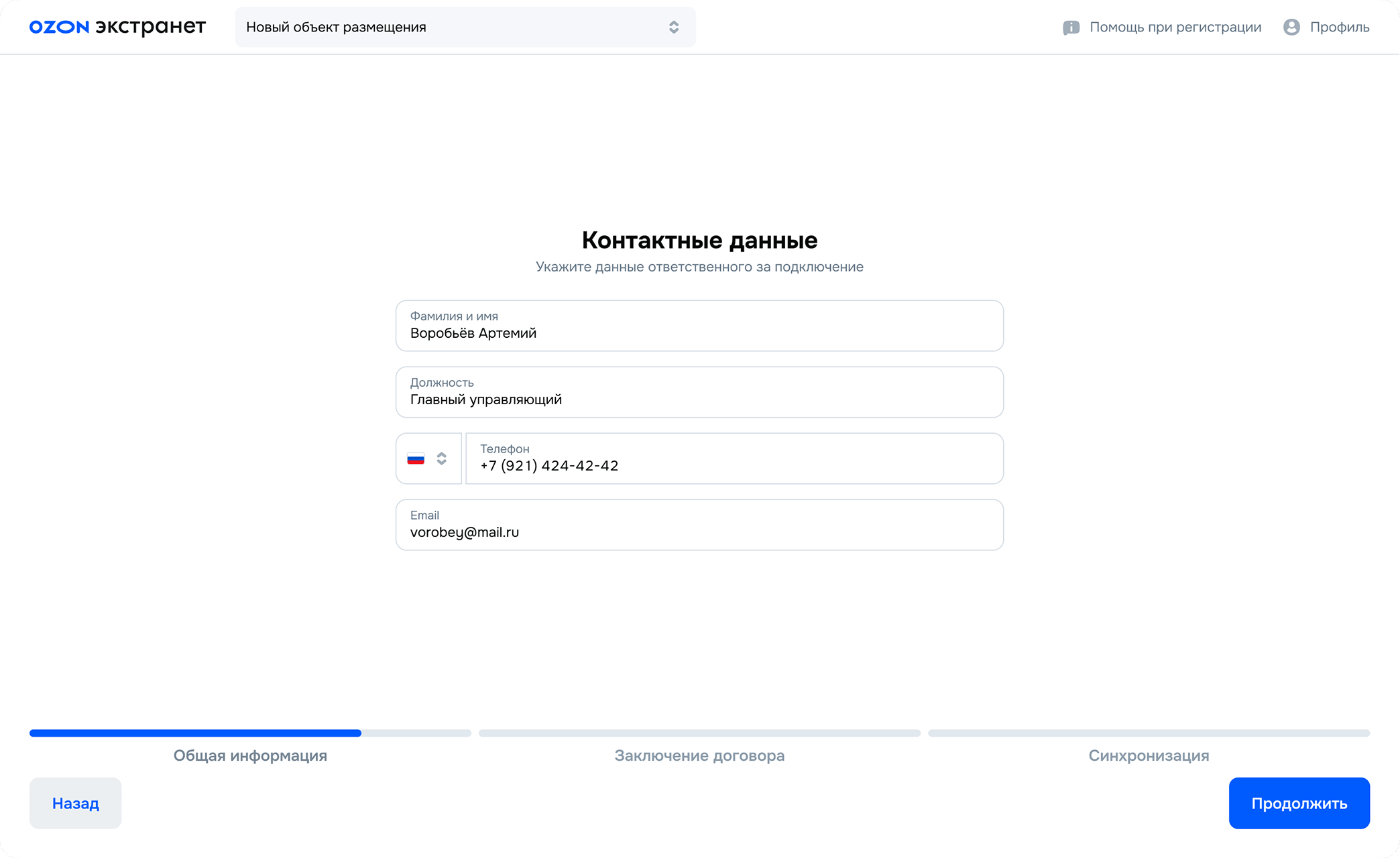Select the Общая информация step label

coord(250,755)
